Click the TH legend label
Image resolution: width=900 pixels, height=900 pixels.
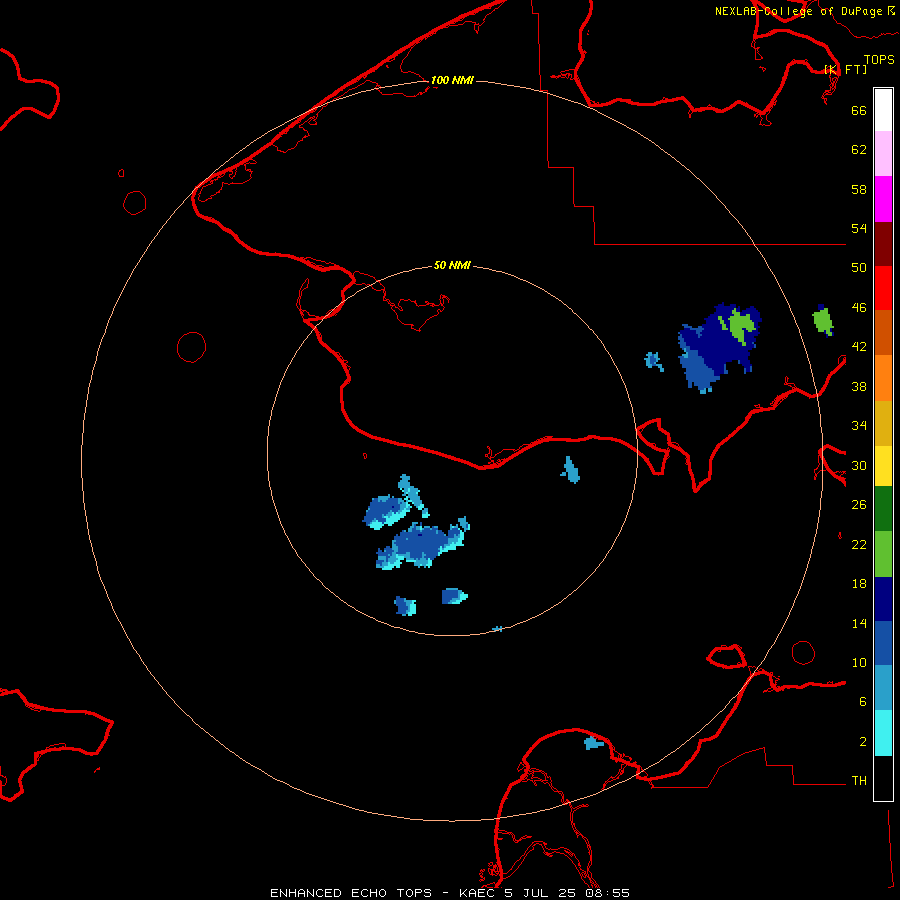[x=859, y=781]
